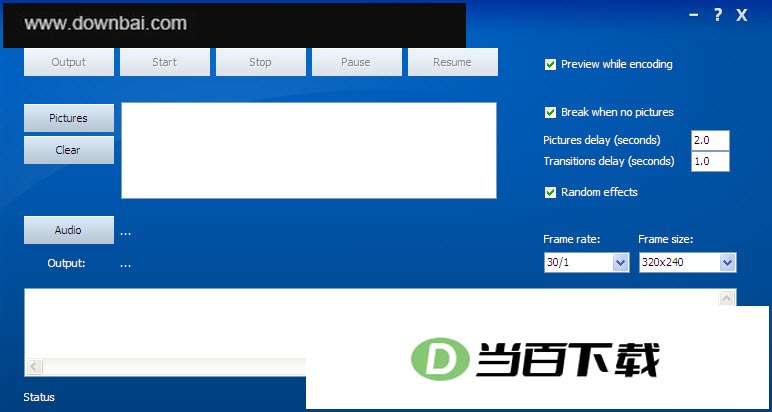772x412 pixels.
Task: Disable Preview while encoding
Action: point(550,64)
